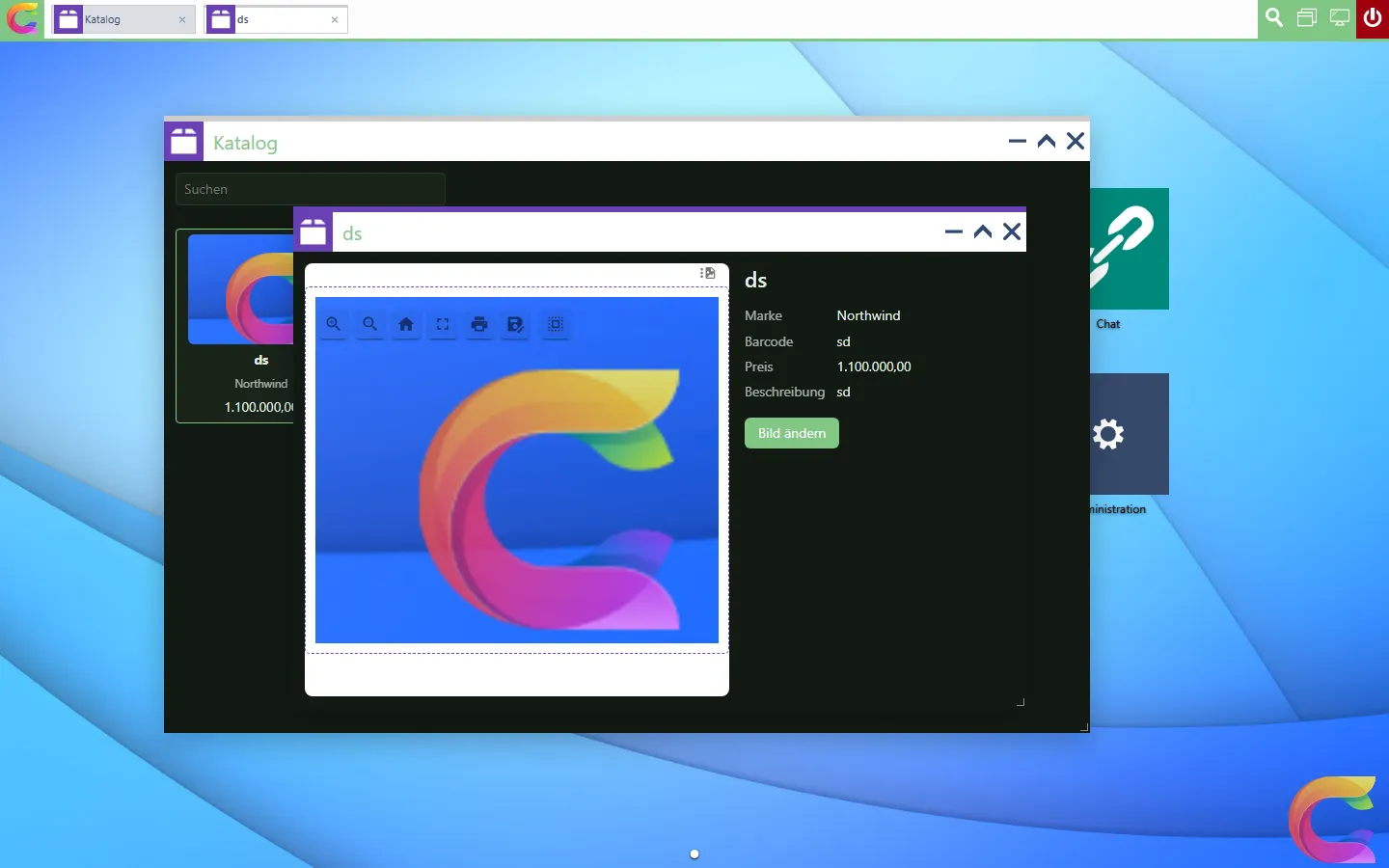Close the ds tab in the top bar
The height and width of the screenshot is (868, 1389).
[335, 19]
